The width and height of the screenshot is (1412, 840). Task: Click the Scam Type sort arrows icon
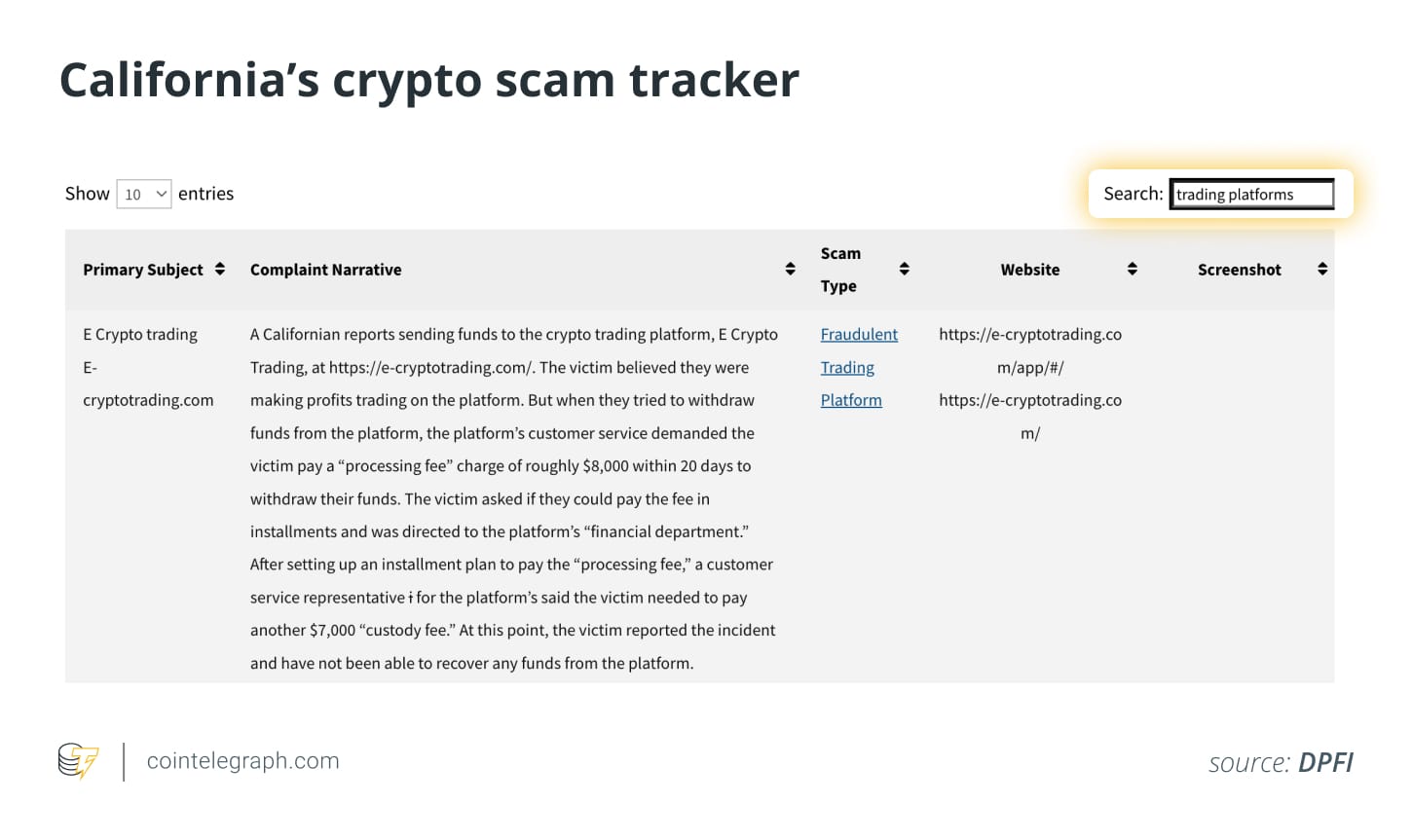904,270
